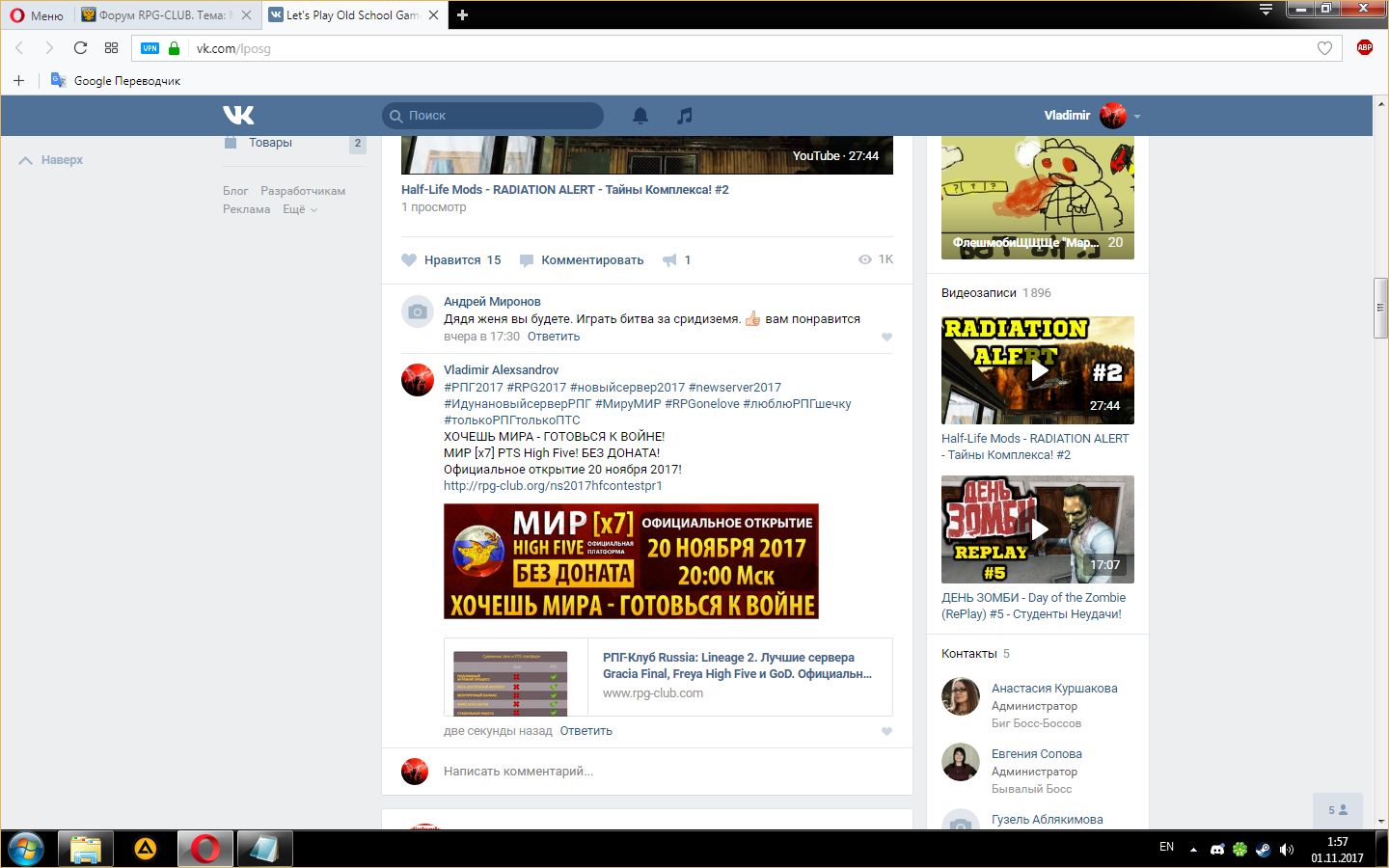Click the VK logo home icon

click(x=238, y=116)
